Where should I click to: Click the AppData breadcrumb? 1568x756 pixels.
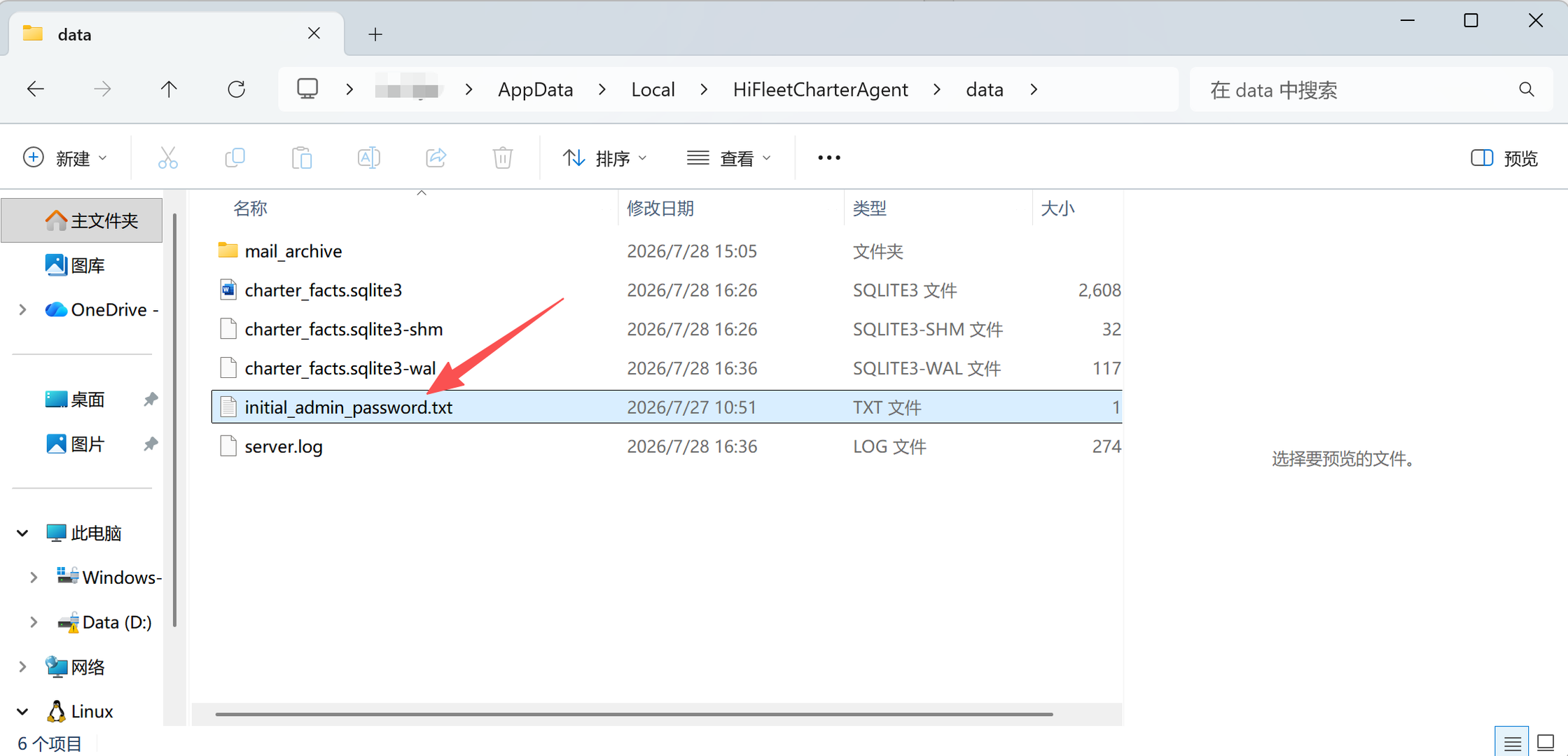(536, 90)
